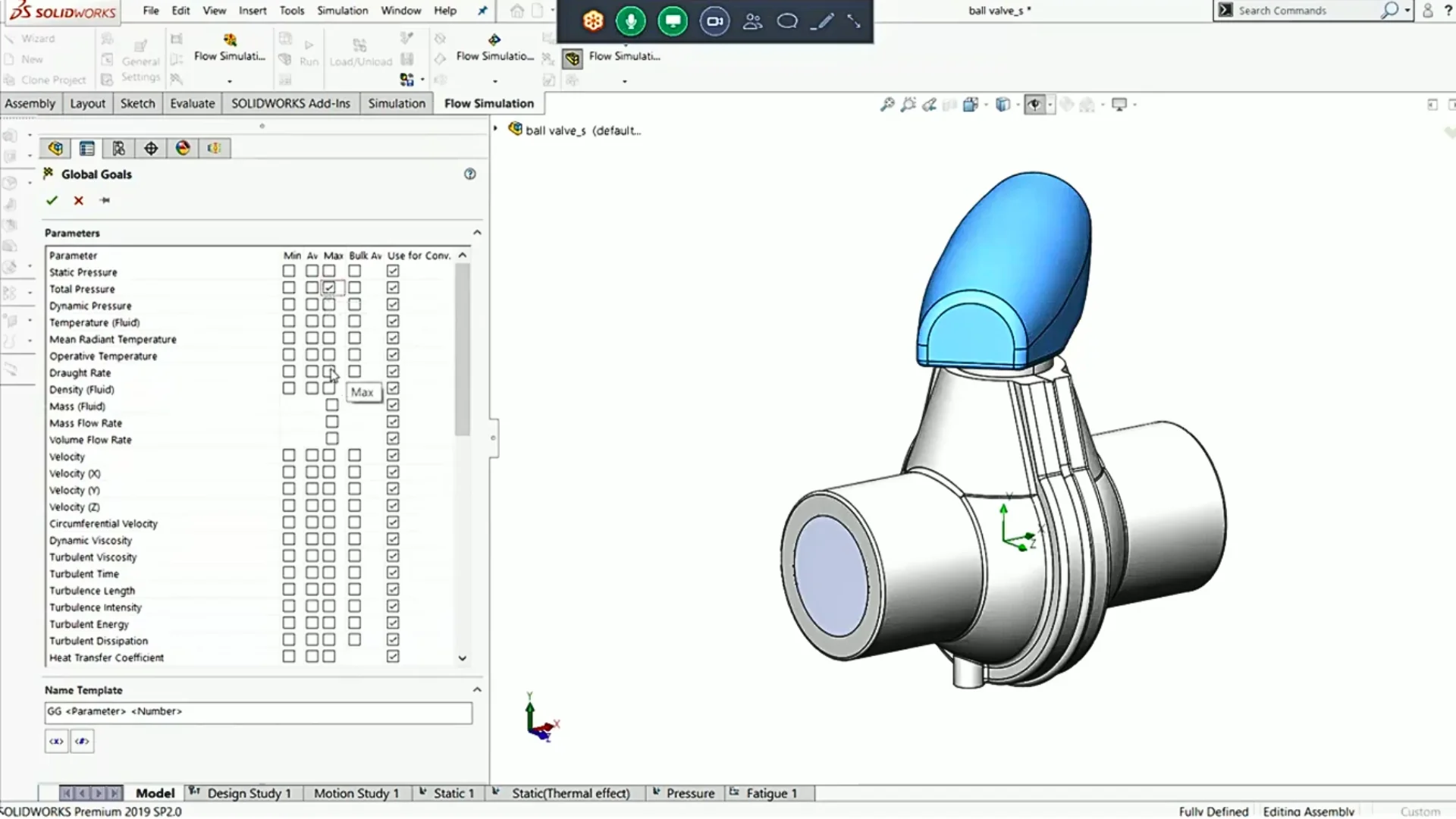
Task: Click the camera icon in the recording toolbar
Action: (714, 21)
